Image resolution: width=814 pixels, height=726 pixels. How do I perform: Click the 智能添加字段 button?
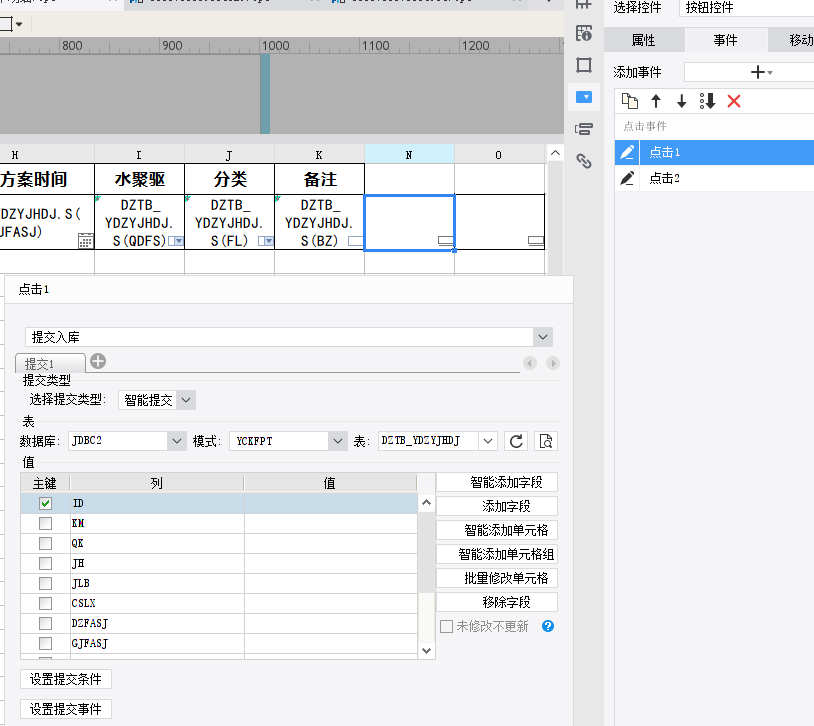coord(497,482)
